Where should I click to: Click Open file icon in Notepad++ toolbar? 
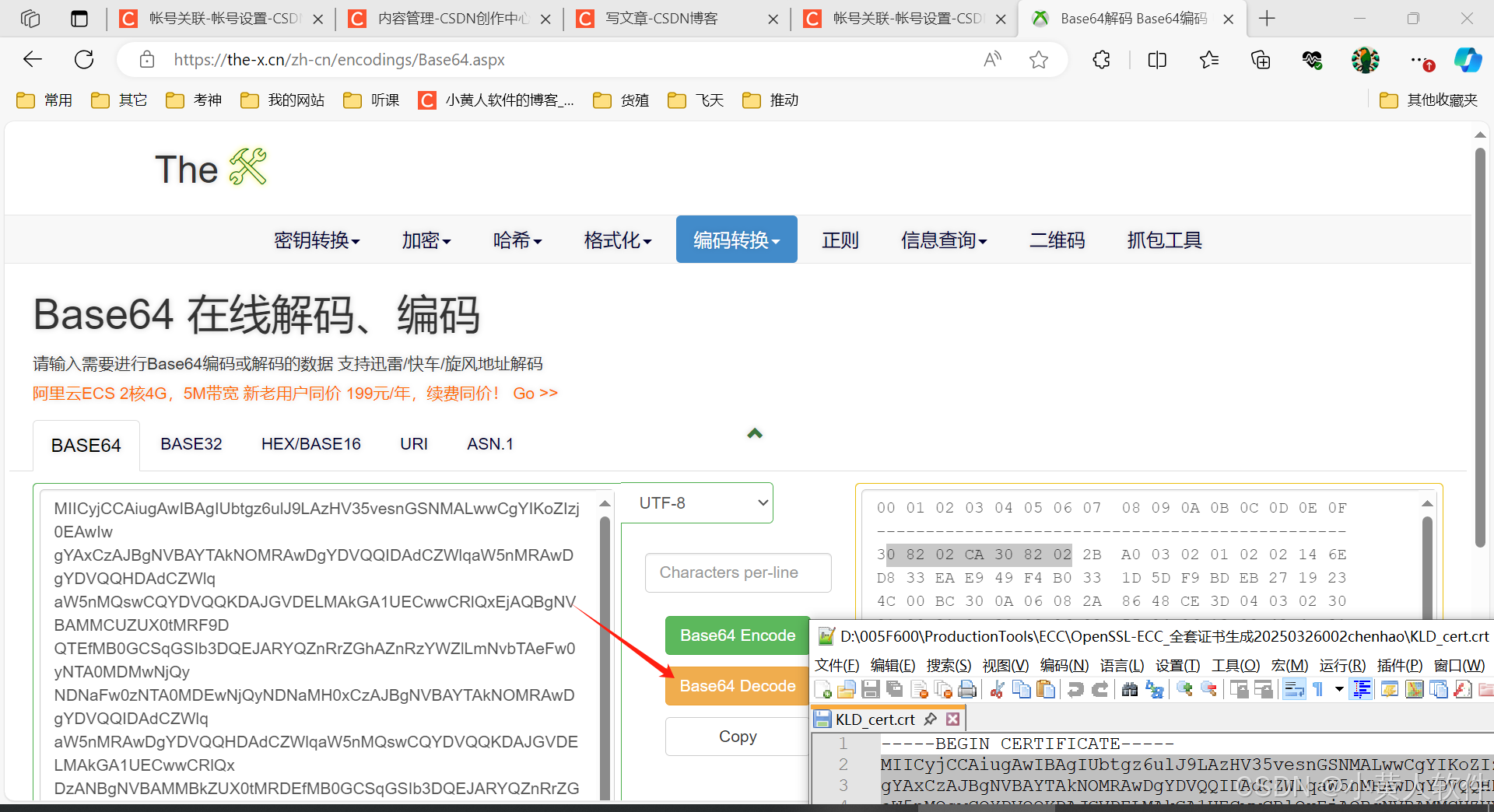point(847,689)
